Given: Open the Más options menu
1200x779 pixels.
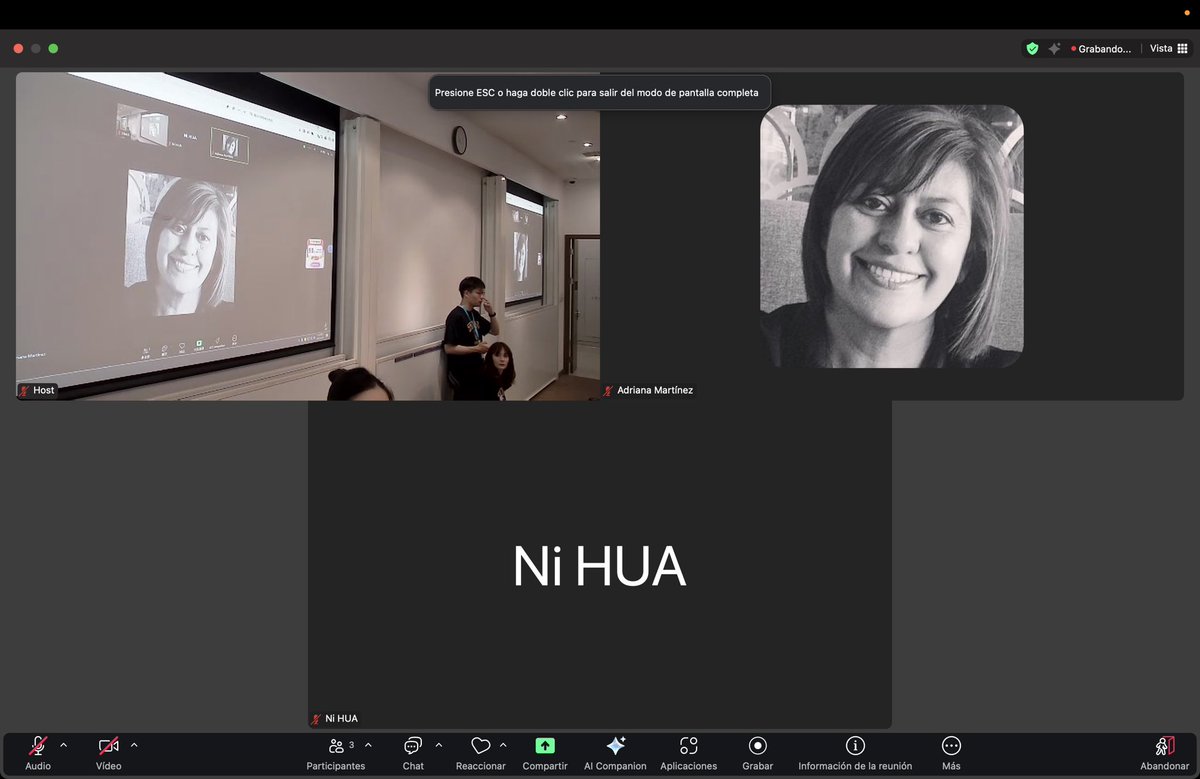Looking at the screenshot, I should (951, 753).
